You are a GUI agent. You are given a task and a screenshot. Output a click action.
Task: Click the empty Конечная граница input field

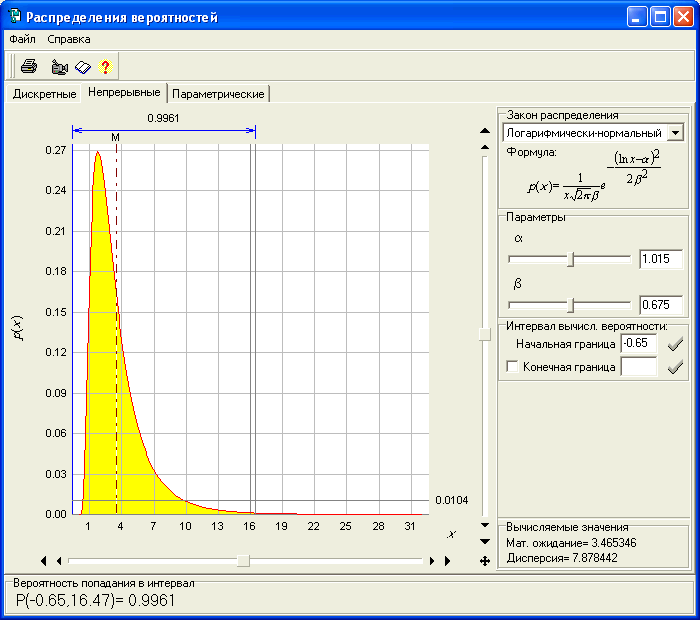(x=639, y=366)
